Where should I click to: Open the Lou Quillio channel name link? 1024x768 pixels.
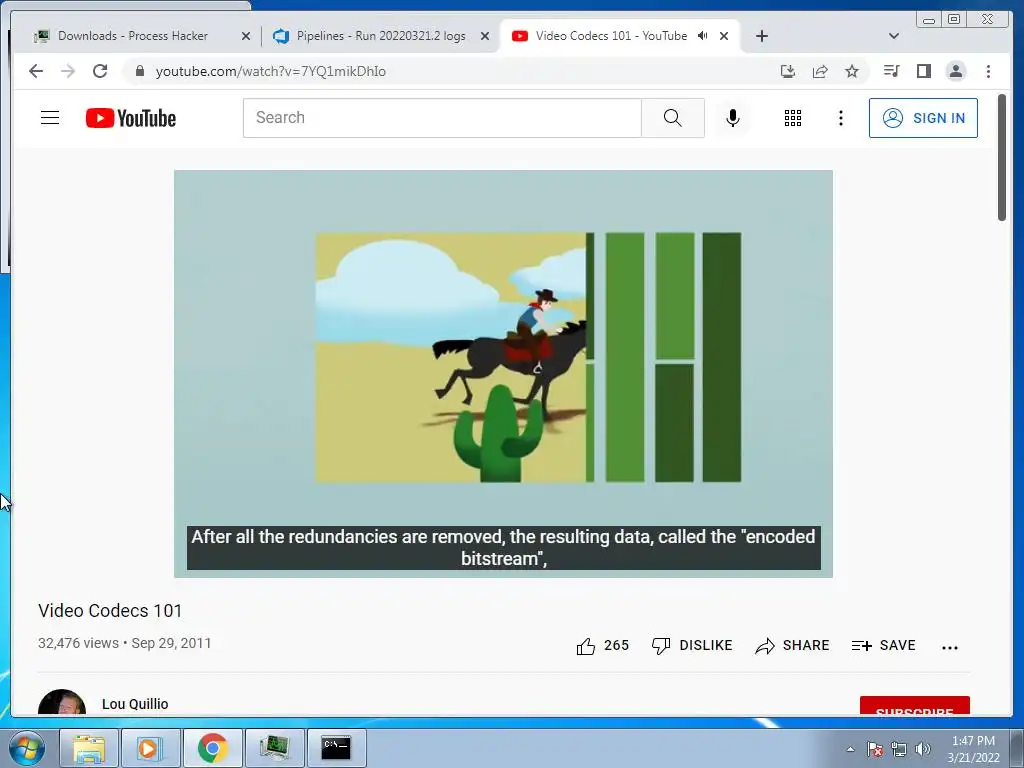pyautogui.click(x=135, y=704)
